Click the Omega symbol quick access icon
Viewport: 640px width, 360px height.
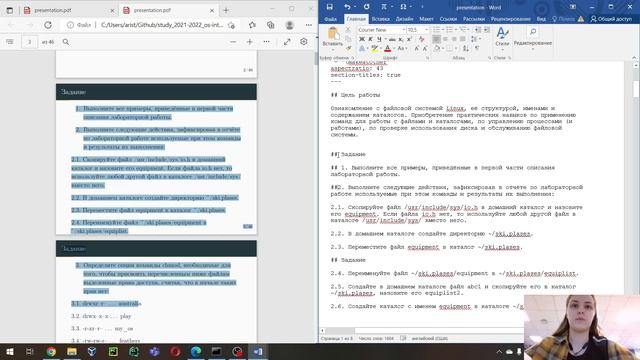pyautogui.click(x=403, y=7)
